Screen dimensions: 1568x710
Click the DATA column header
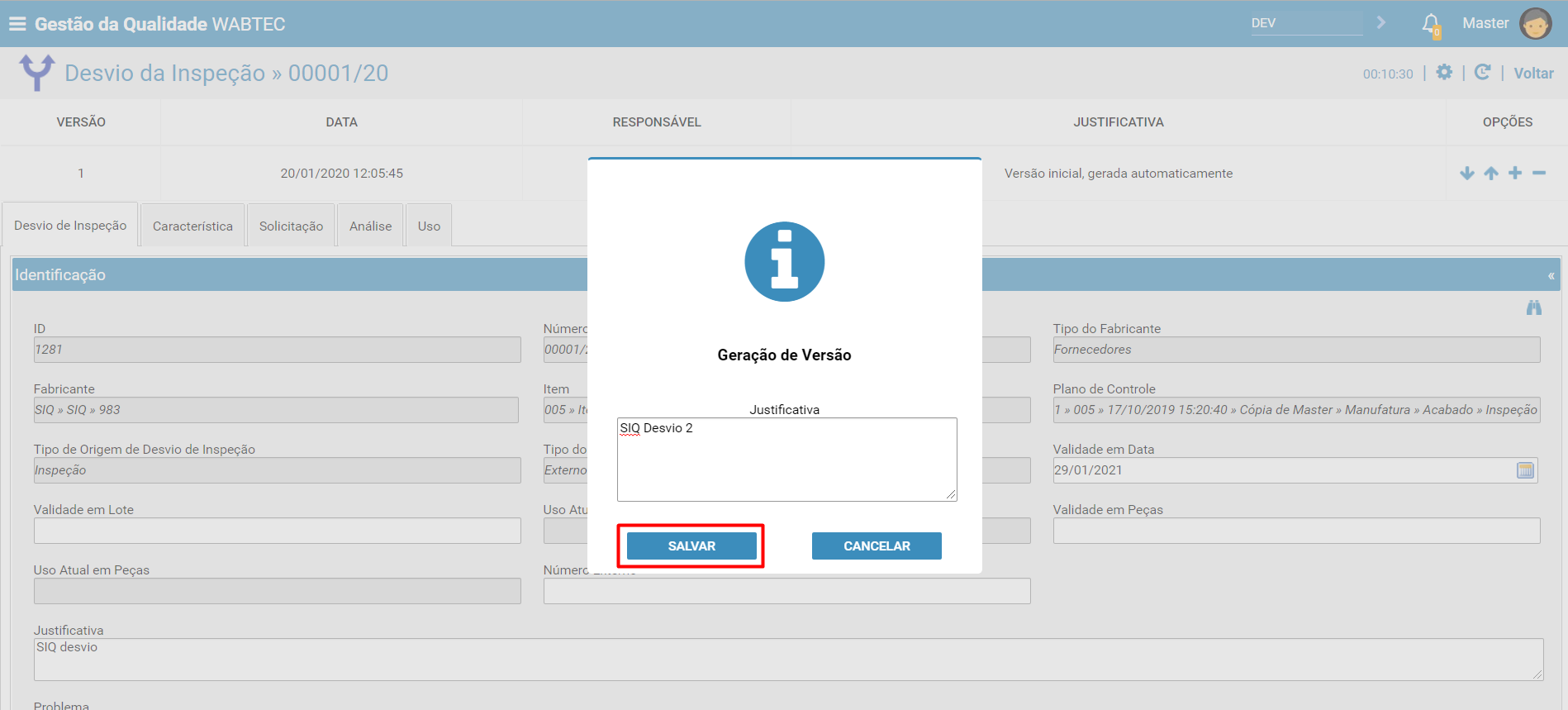[x=341, y=122]
